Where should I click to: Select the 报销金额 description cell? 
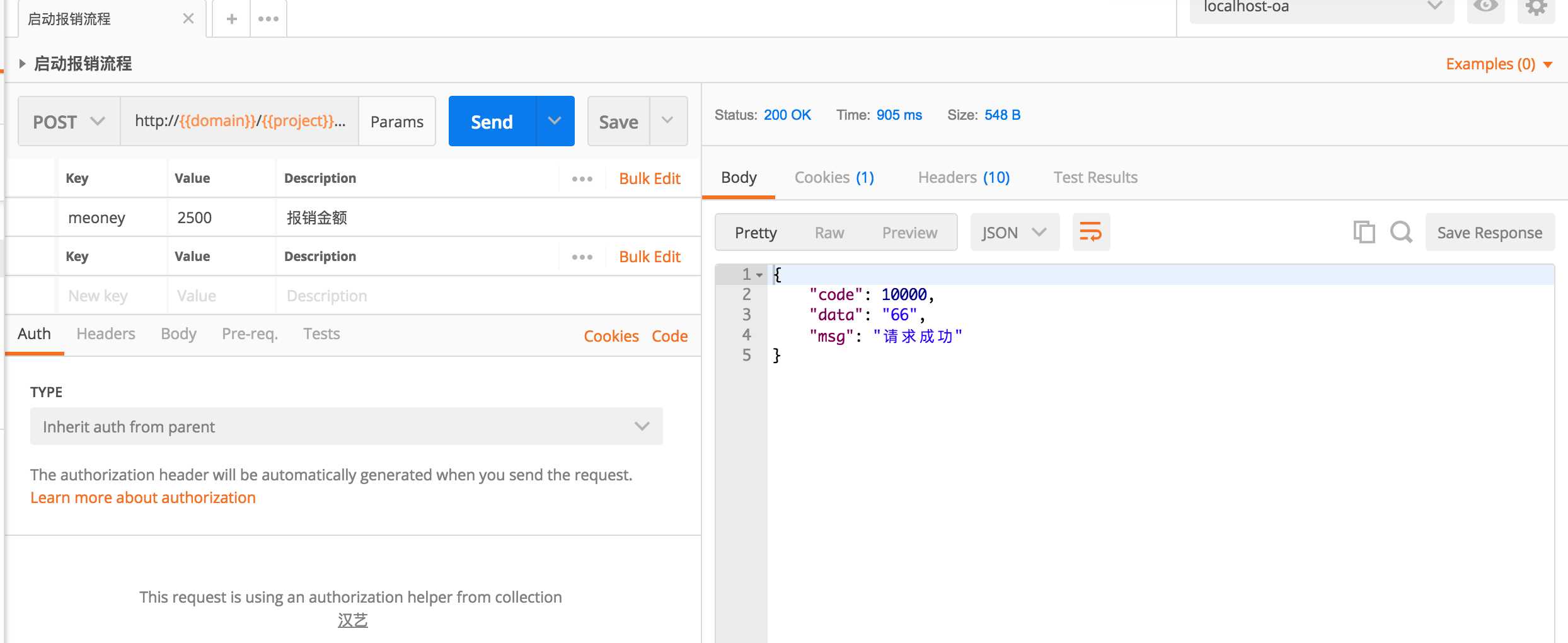488,217
